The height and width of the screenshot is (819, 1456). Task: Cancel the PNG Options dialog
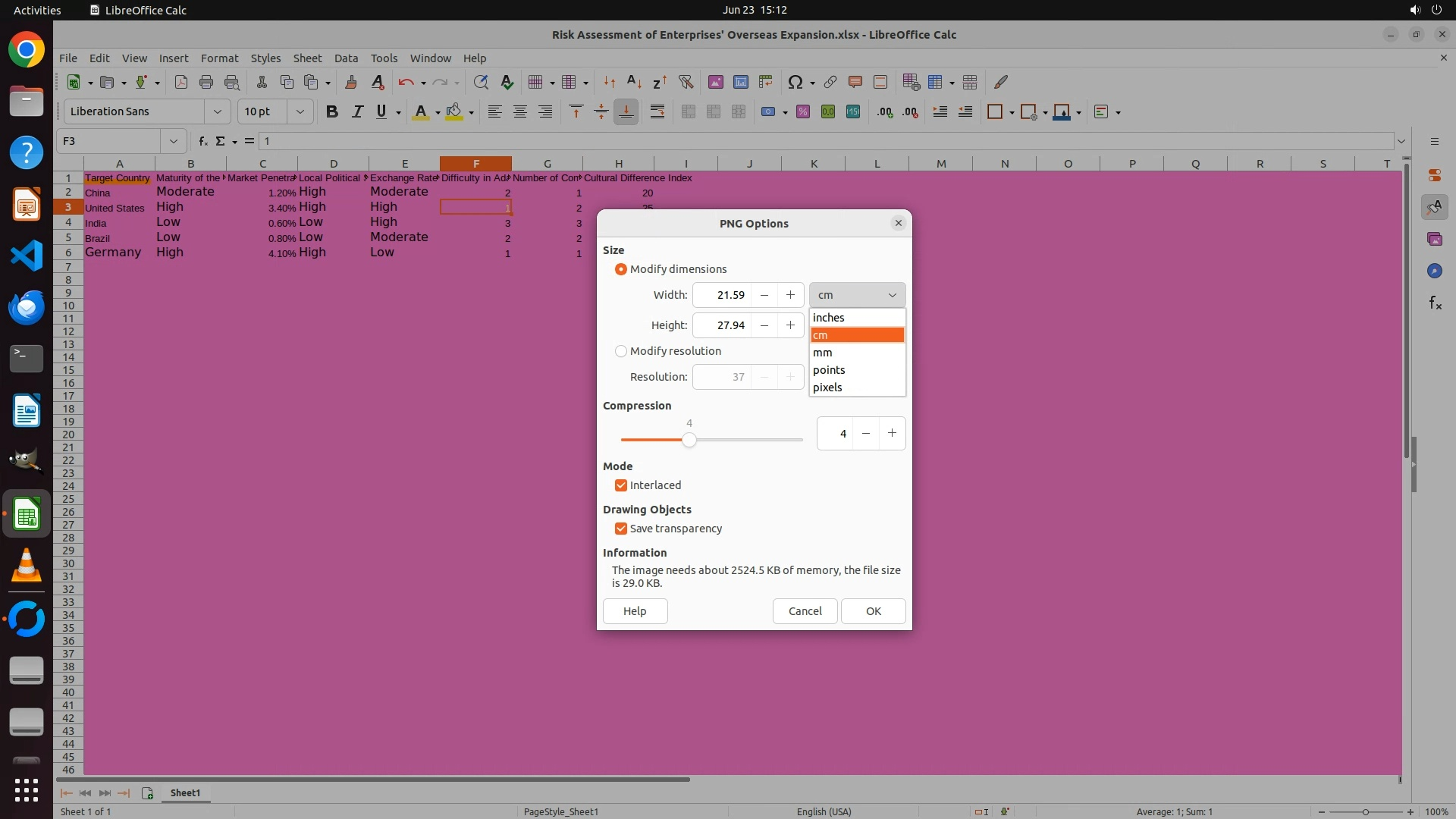(805, 611)
